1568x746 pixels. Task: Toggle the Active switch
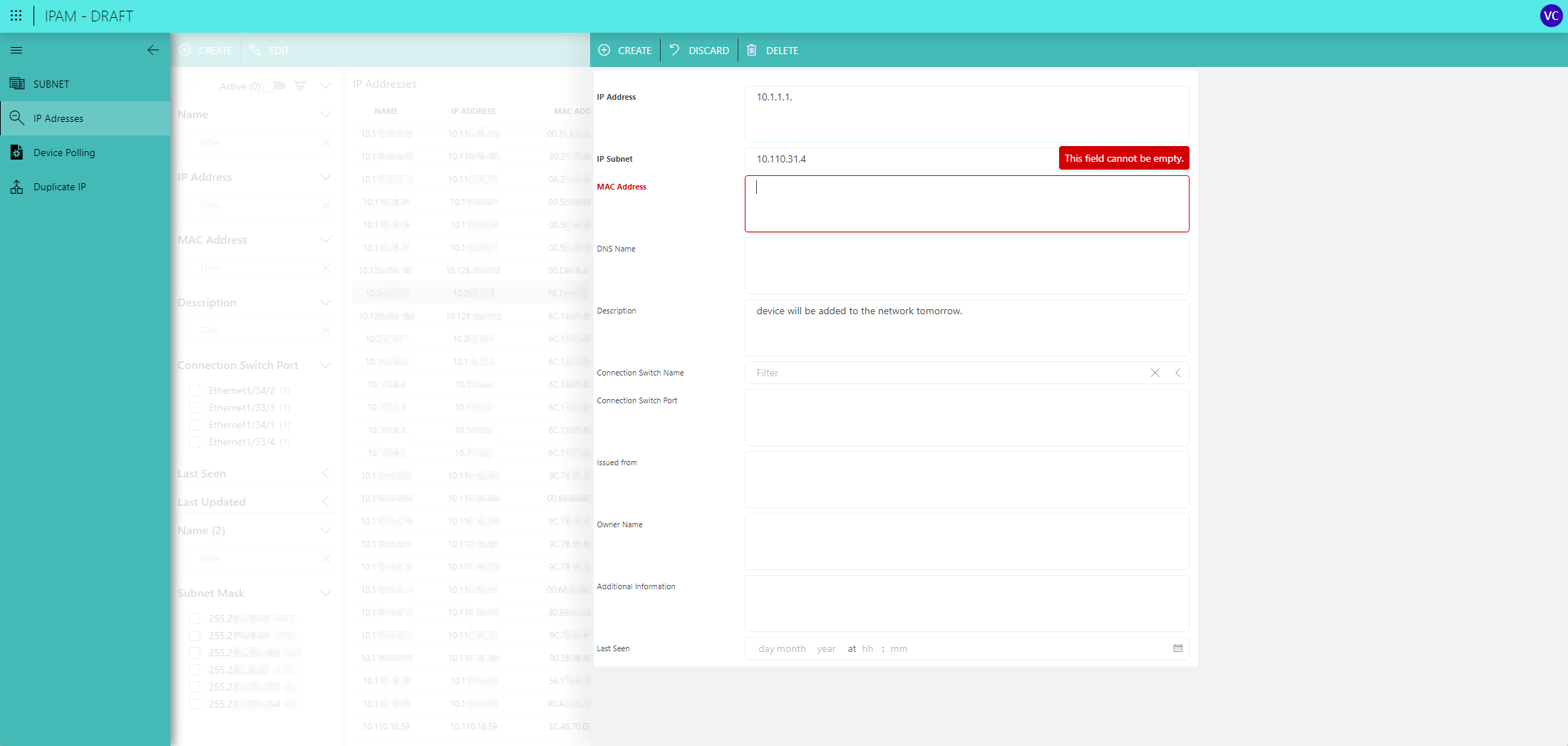[x=275, y=86]
